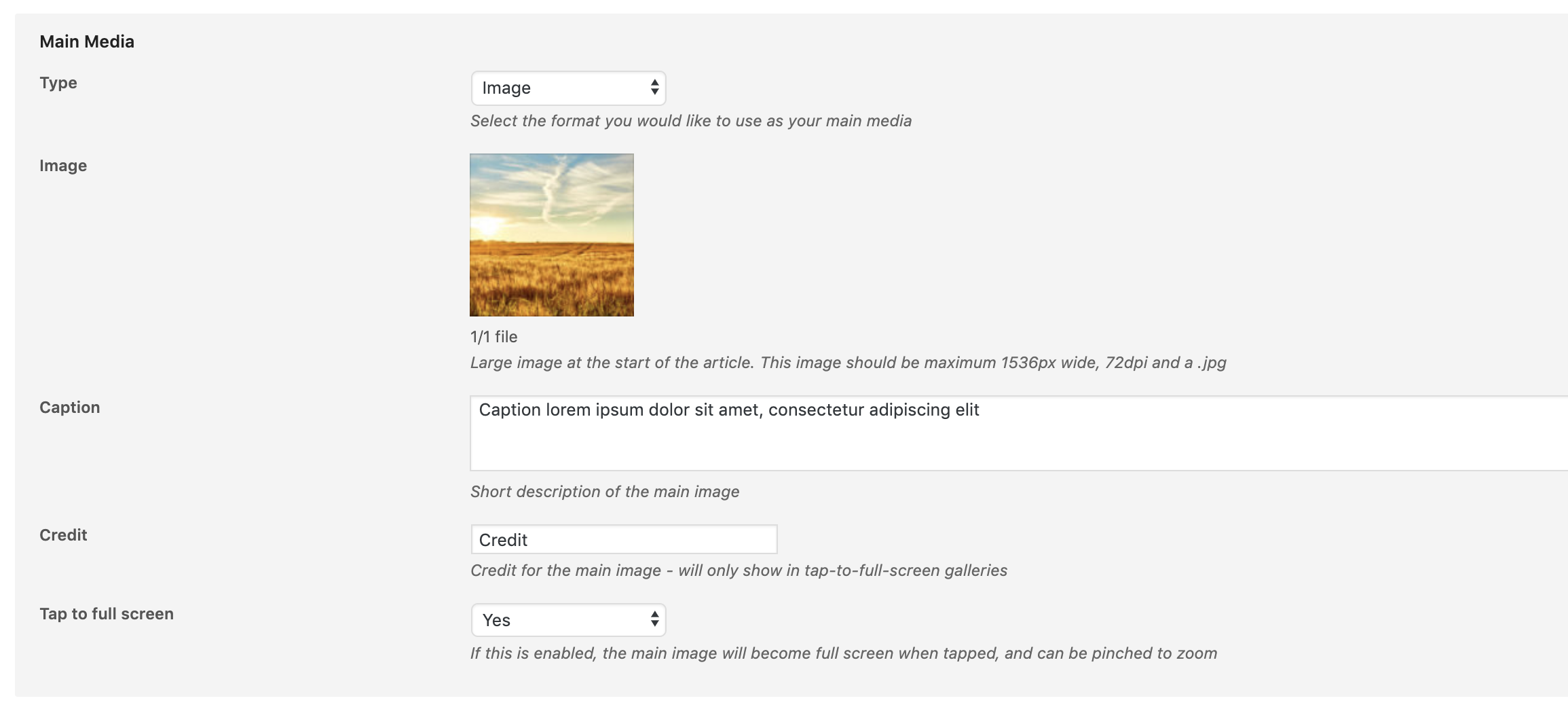Click the 'Short description of the main image' hint
The height and width of the screenshot is (709, 1568).
(605, 492)
